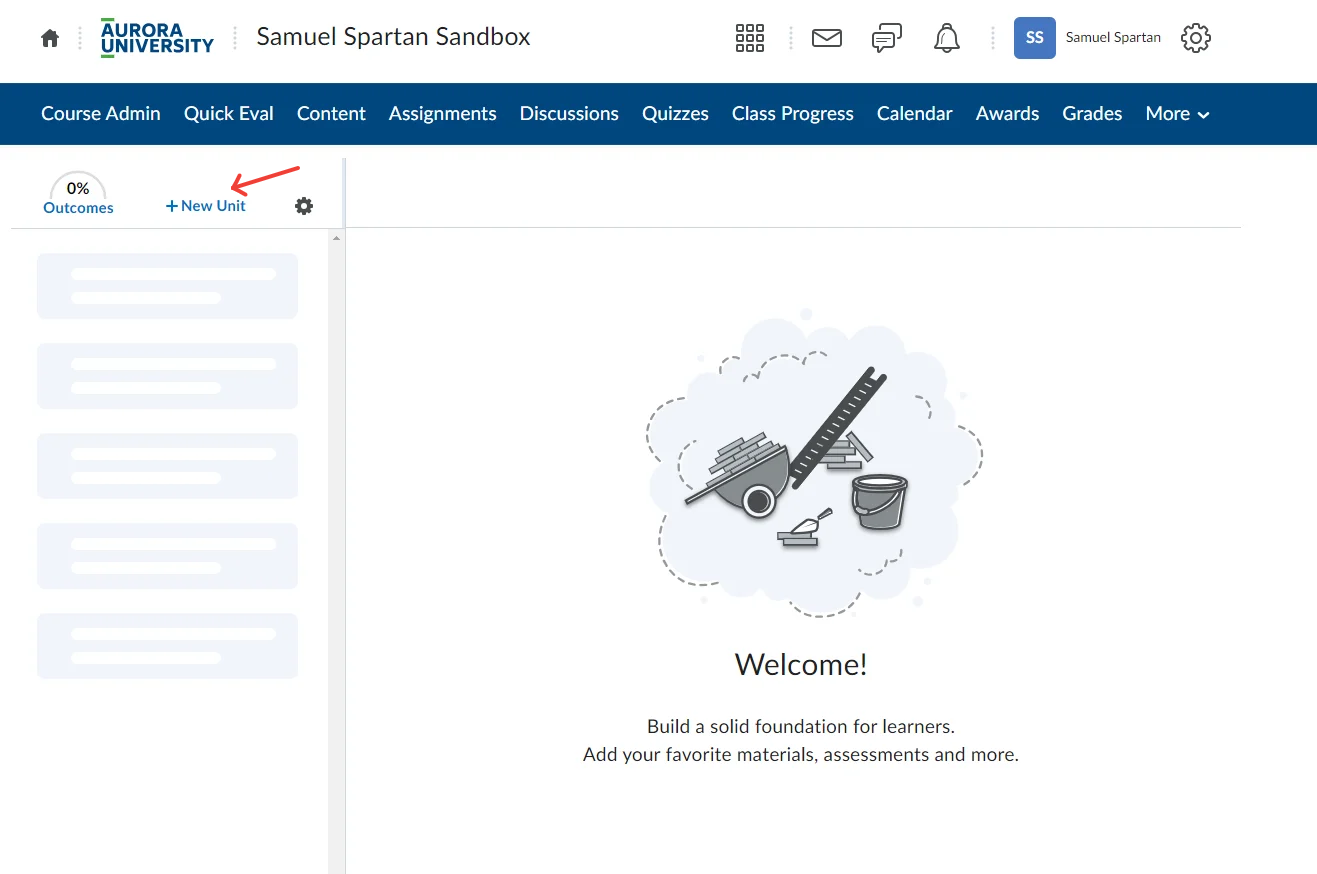
Task: Click 'Build a solid foundation for learners.' text
Action: tap(801, 726)
